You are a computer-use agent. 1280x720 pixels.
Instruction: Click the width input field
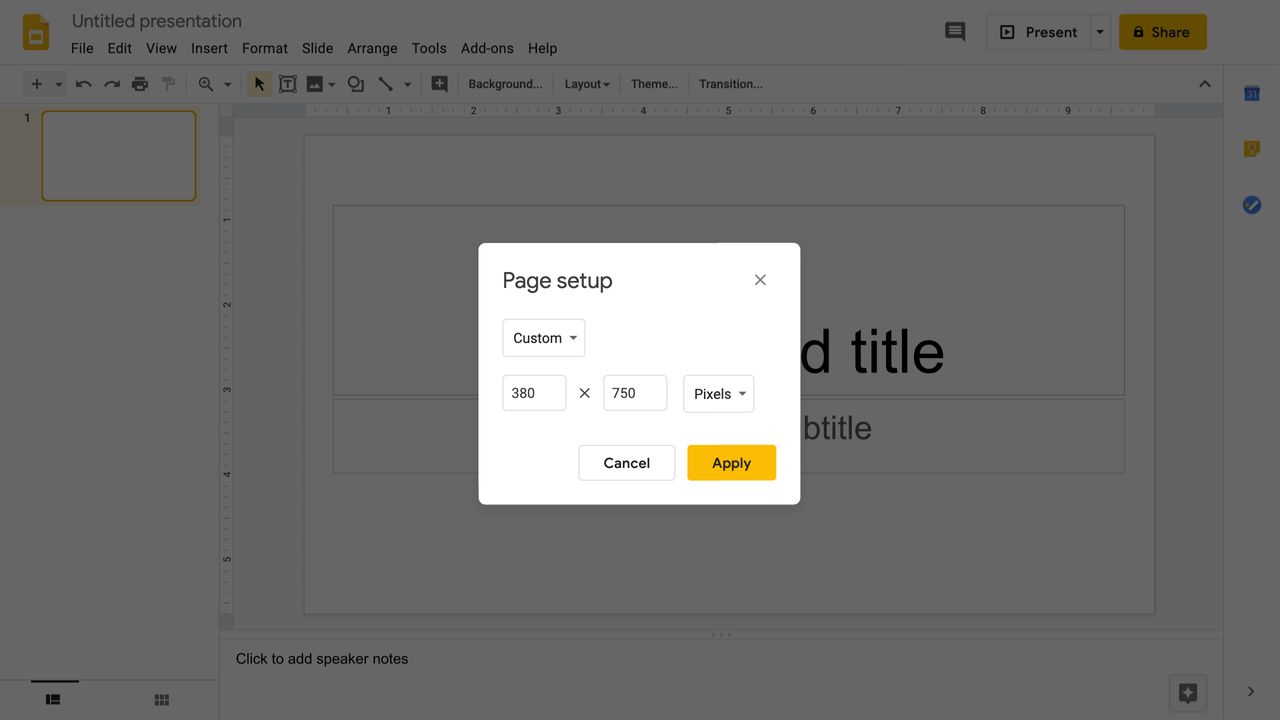pyautogui.click(x=533, y=393)
